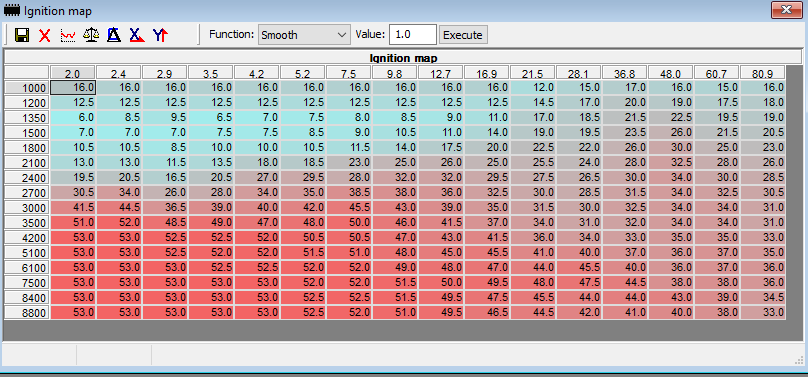This screenshot has height=377, width=808.
Task: Select column header 80.9
Action: click(x=763, y=73)
